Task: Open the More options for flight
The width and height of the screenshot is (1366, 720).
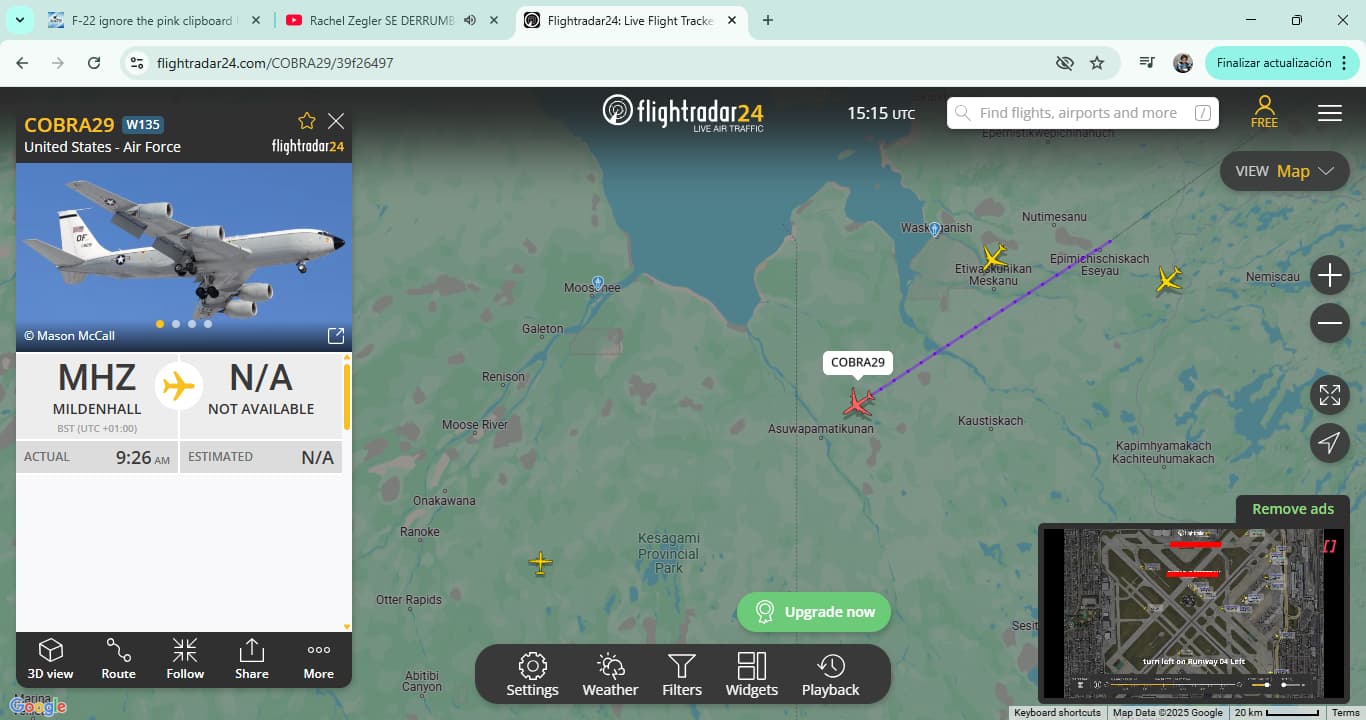Action: [x=319, y=659]
